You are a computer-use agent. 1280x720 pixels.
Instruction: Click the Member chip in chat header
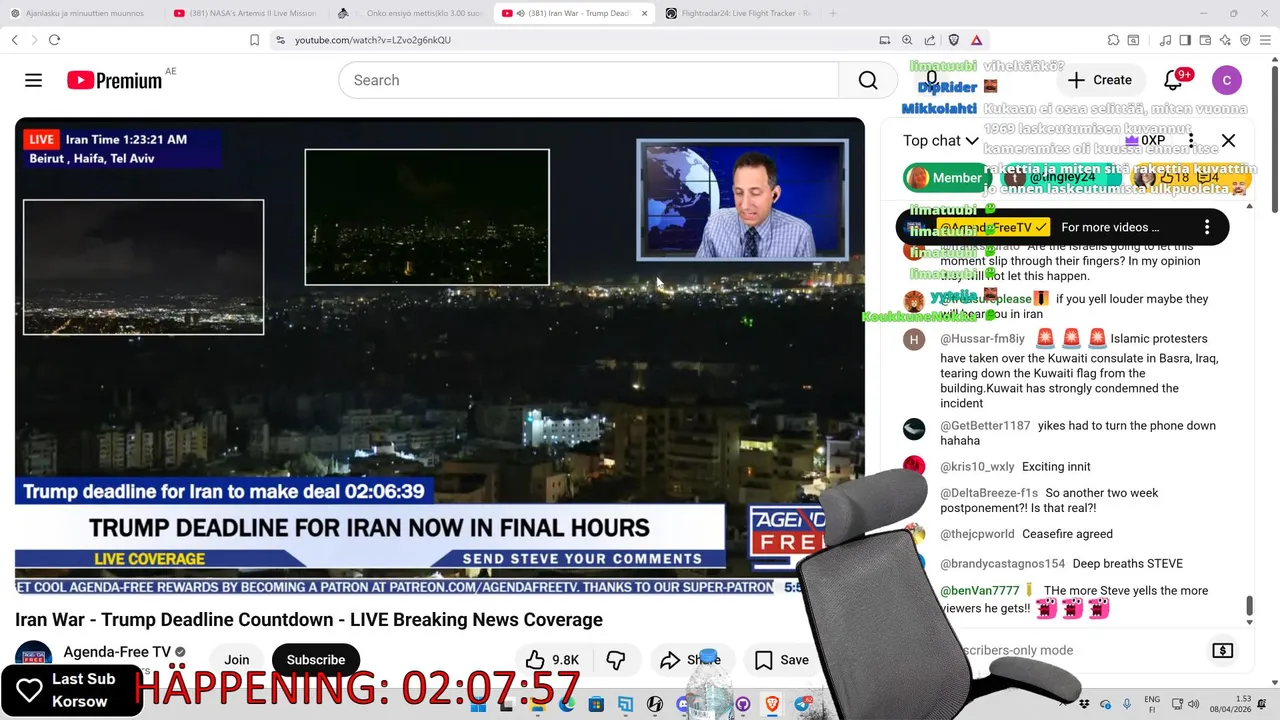(x=947, y=178)
